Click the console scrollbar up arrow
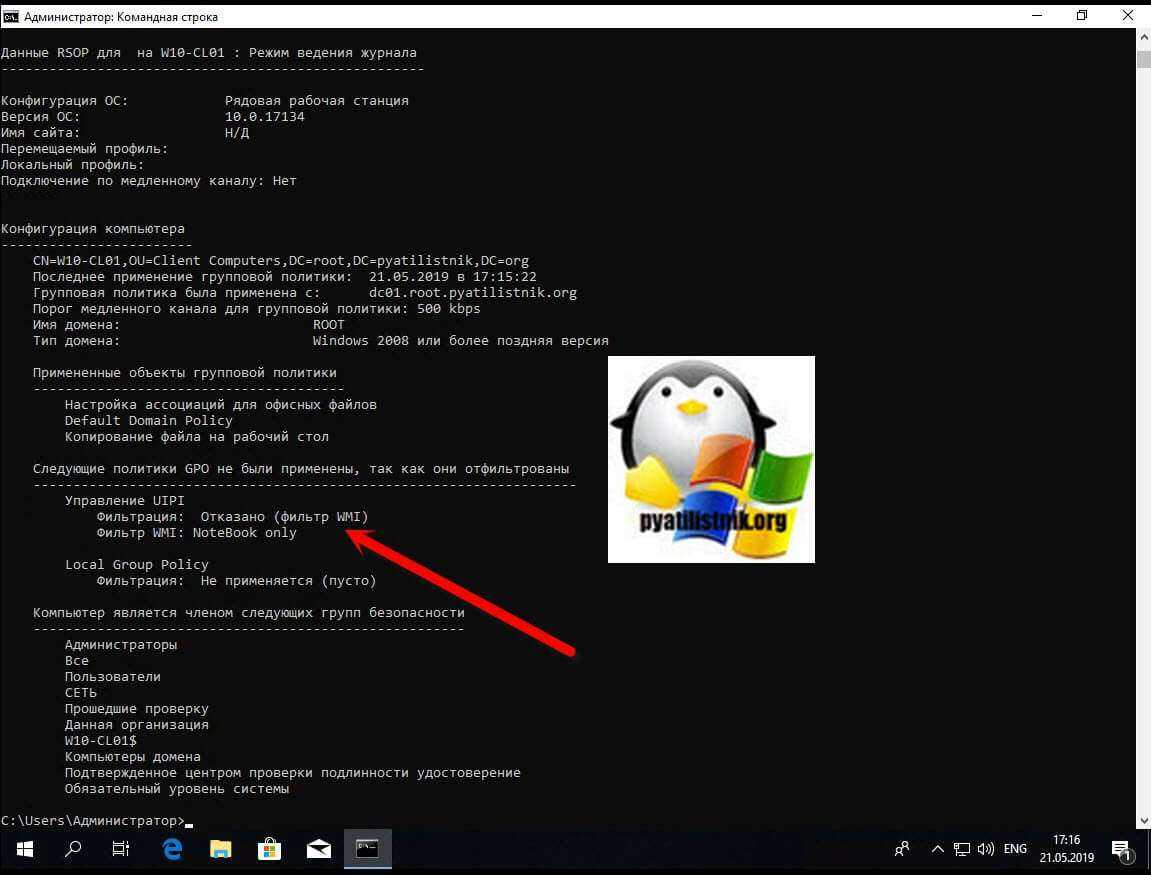 point(1143,43)
